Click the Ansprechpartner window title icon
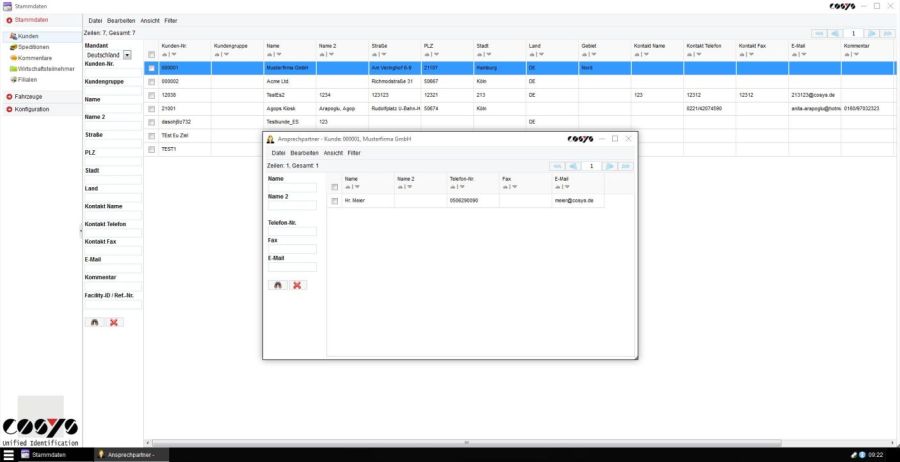The width and height of the screenshot is (900, 462). pos(270,139)
